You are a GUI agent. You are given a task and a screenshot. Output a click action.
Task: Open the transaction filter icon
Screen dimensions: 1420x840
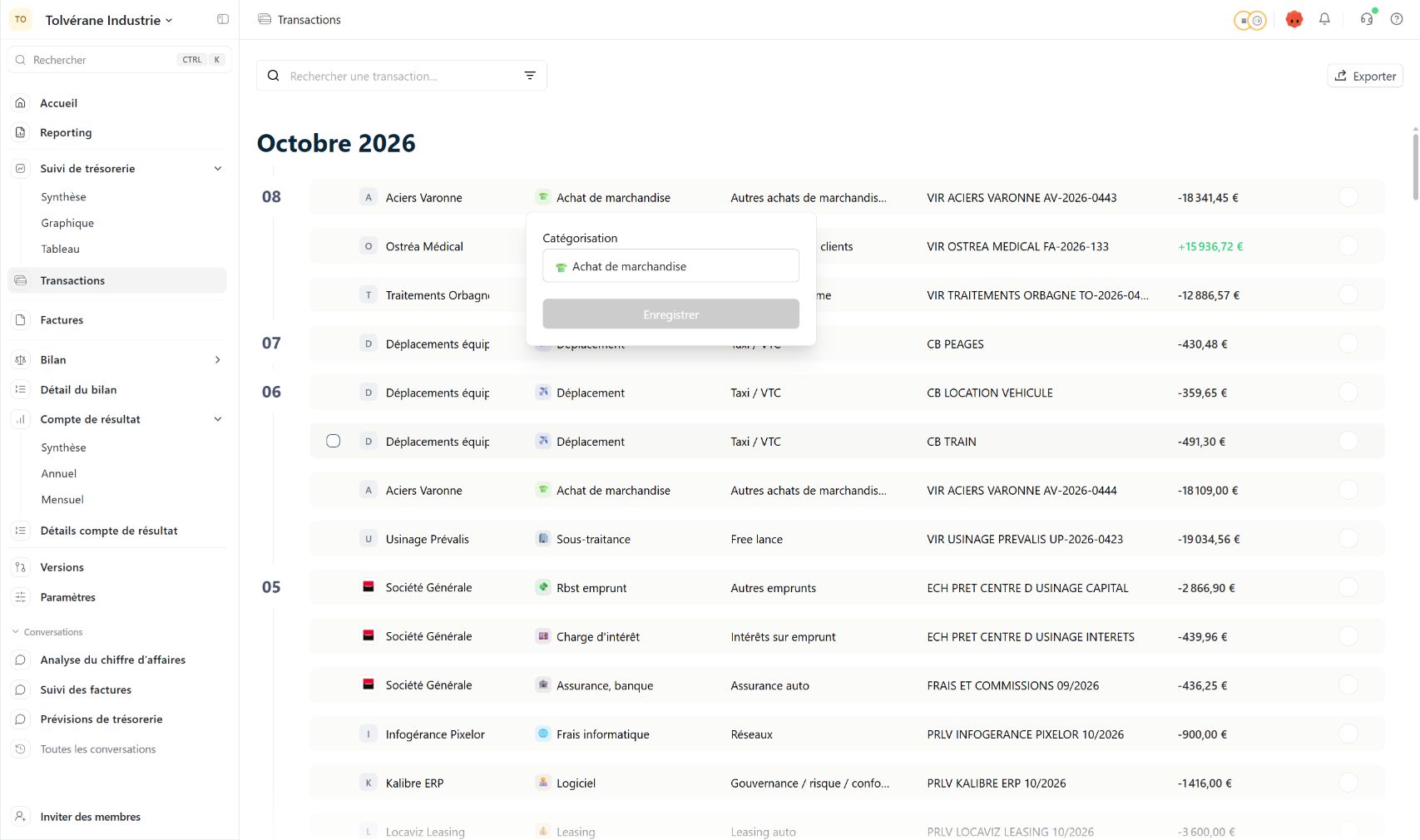pyautogui.click(x=530, y=76)
